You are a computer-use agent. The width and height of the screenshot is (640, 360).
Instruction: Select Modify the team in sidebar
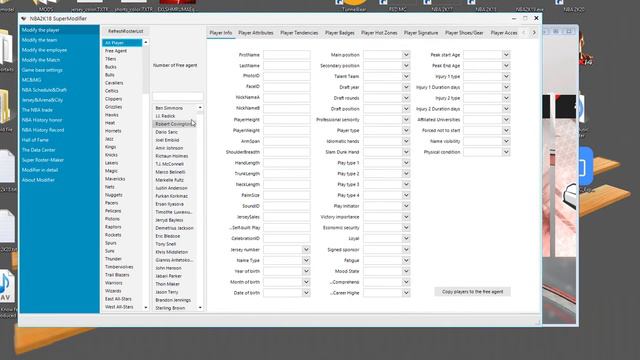click(x=39, y=40)
